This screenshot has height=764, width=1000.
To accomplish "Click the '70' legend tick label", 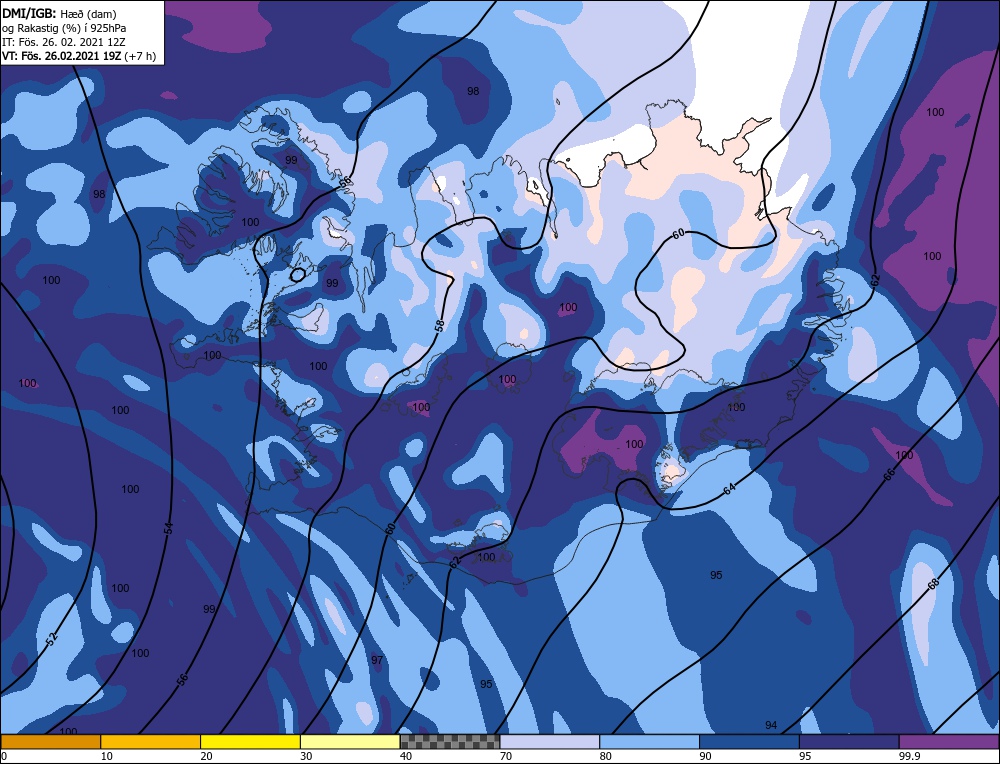I will pyautogui.click(x=506, y=756).
